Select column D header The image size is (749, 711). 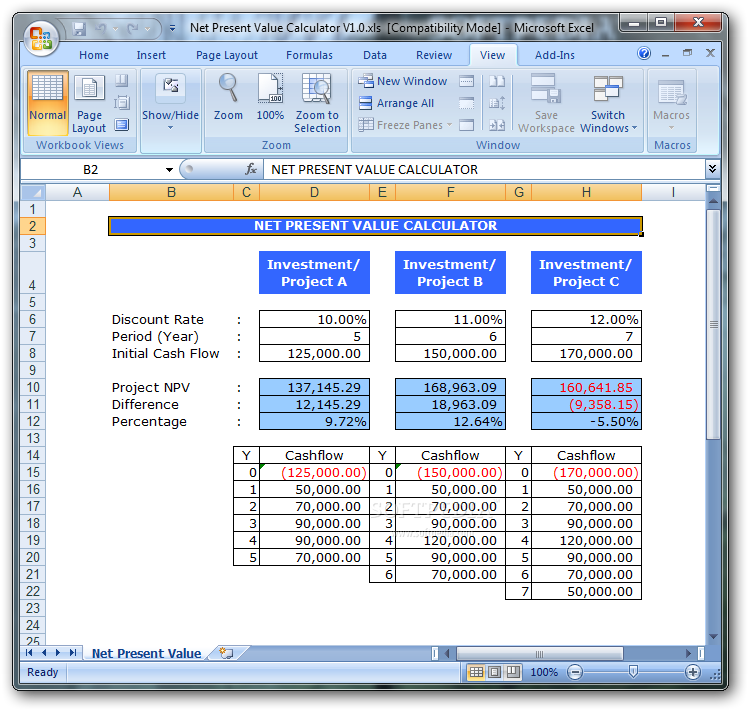(314, 192)
